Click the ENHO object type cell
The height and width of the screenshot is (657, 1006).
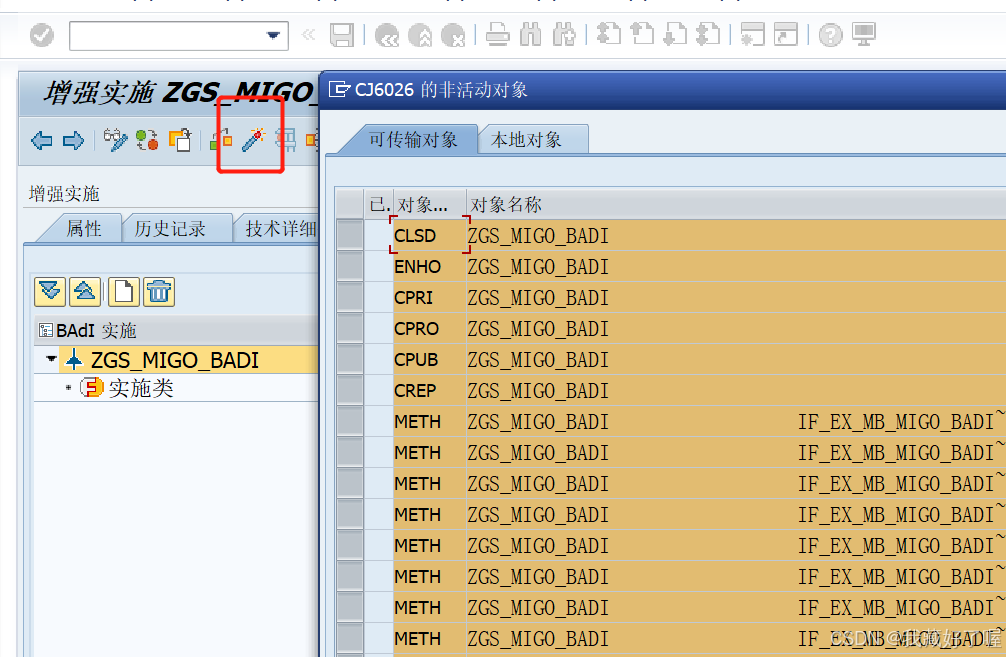[x=429, y=266]
